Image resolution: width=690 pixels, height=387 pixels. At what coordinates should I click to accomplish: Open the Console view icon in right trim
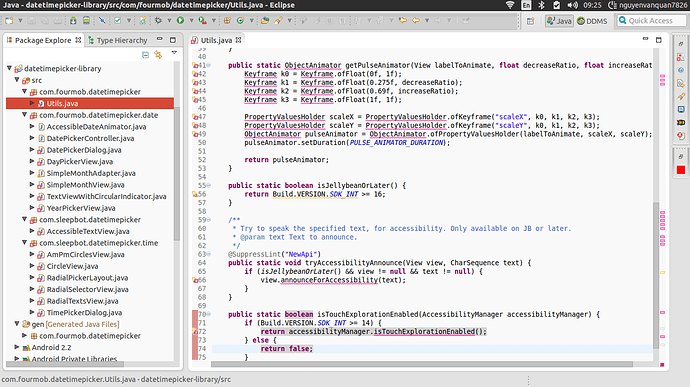681,109
